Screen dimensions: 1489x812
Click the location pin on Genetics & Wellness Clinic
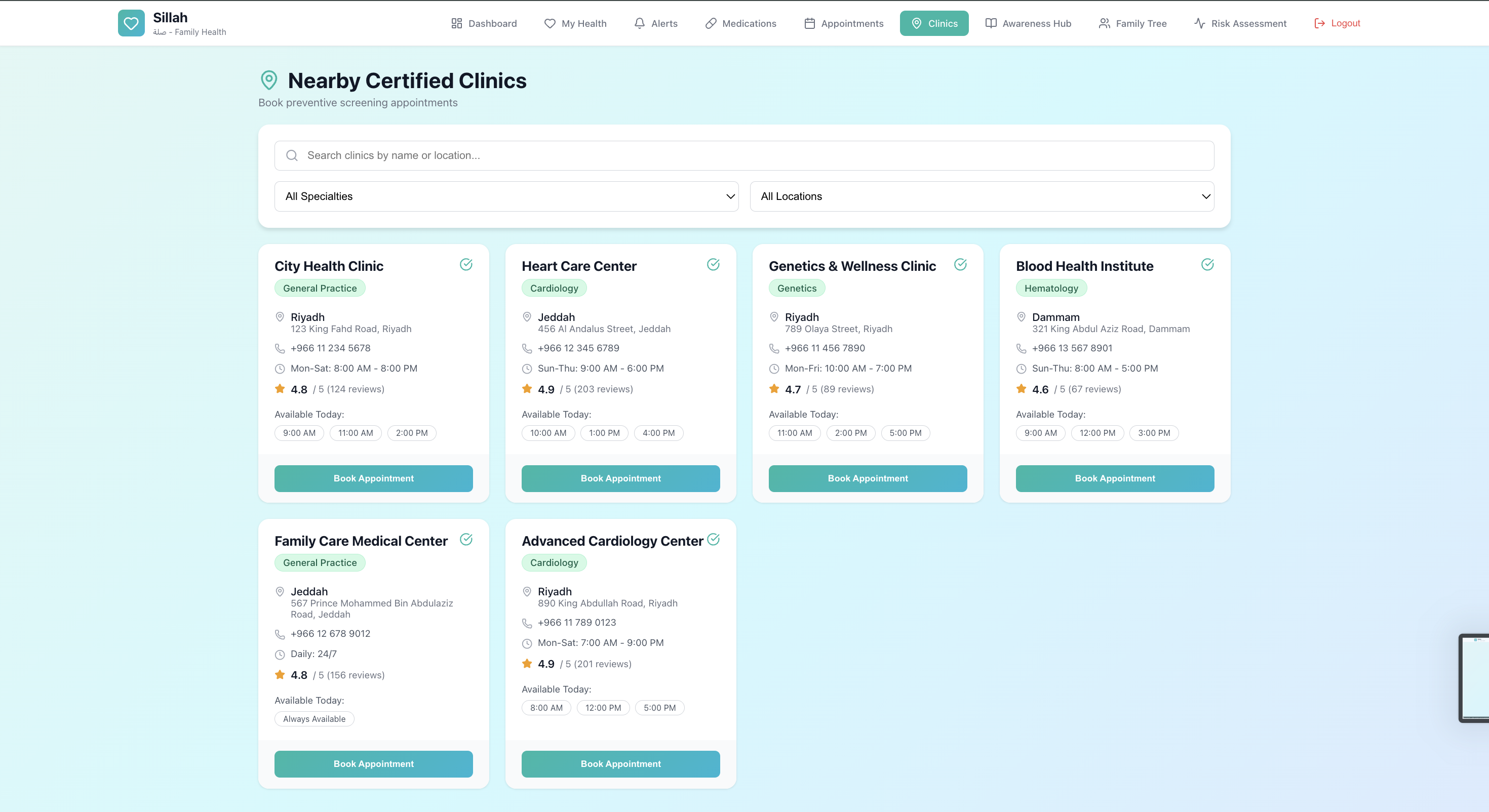pyautogui.click(x=774, y=317)
